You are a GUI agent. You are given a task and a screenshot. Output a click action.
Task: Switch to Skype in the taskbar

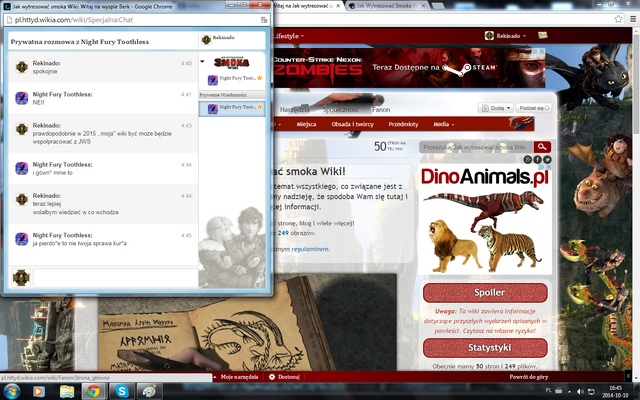tap(122, 391)
